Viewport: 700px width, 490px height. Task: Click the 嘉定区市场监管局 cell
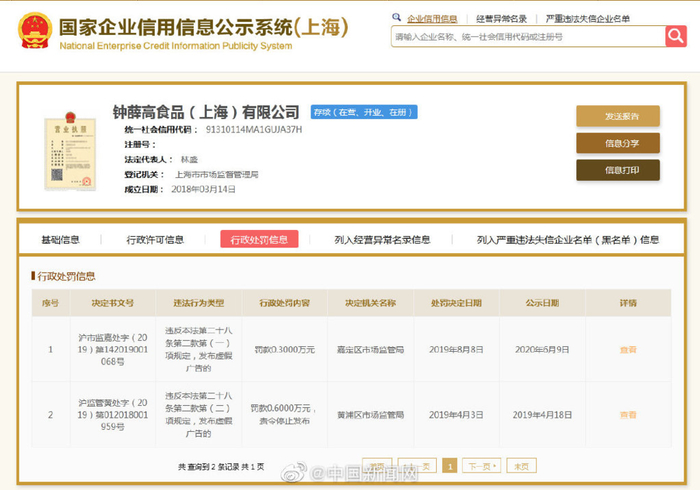point(371,350)
